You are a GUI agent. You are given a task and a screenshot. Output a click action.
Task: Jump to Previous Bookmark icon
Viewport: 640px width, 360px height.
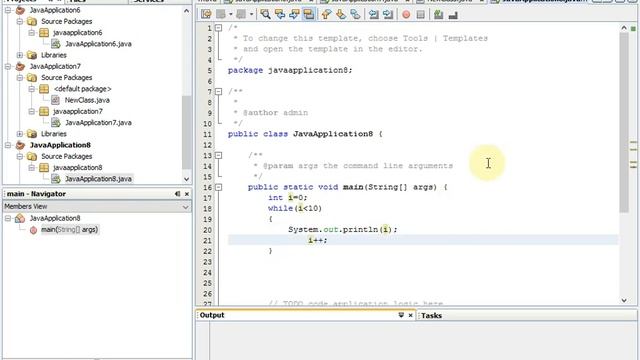(x=326, y=15)
